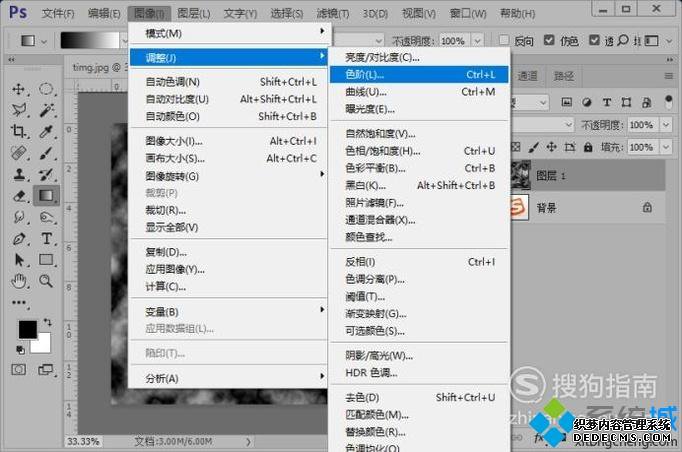Select the Magic Wand tool
Screen dimensions: 682x452
46,110
